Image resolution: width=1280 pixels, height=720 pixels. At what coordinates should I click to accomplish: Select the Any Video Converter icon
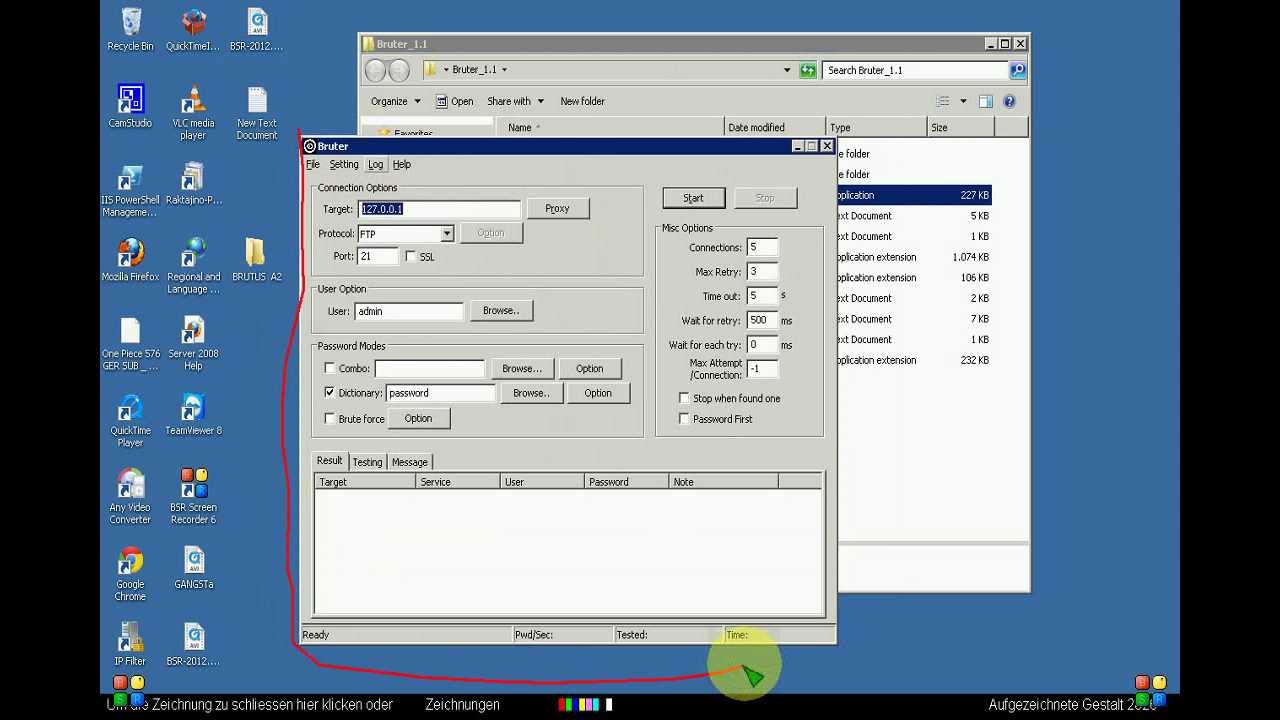(130, 497)
